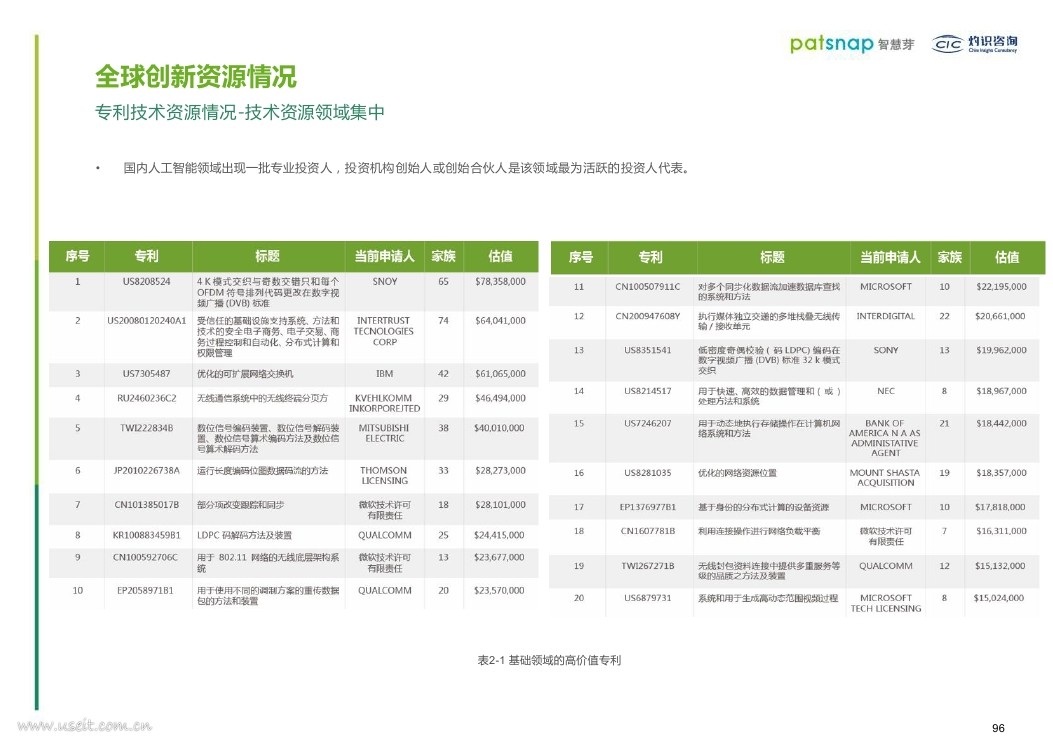Select the value $16,311,000
The height and width of the screenshot is (744, 1053).
[x=1001, y=530]
